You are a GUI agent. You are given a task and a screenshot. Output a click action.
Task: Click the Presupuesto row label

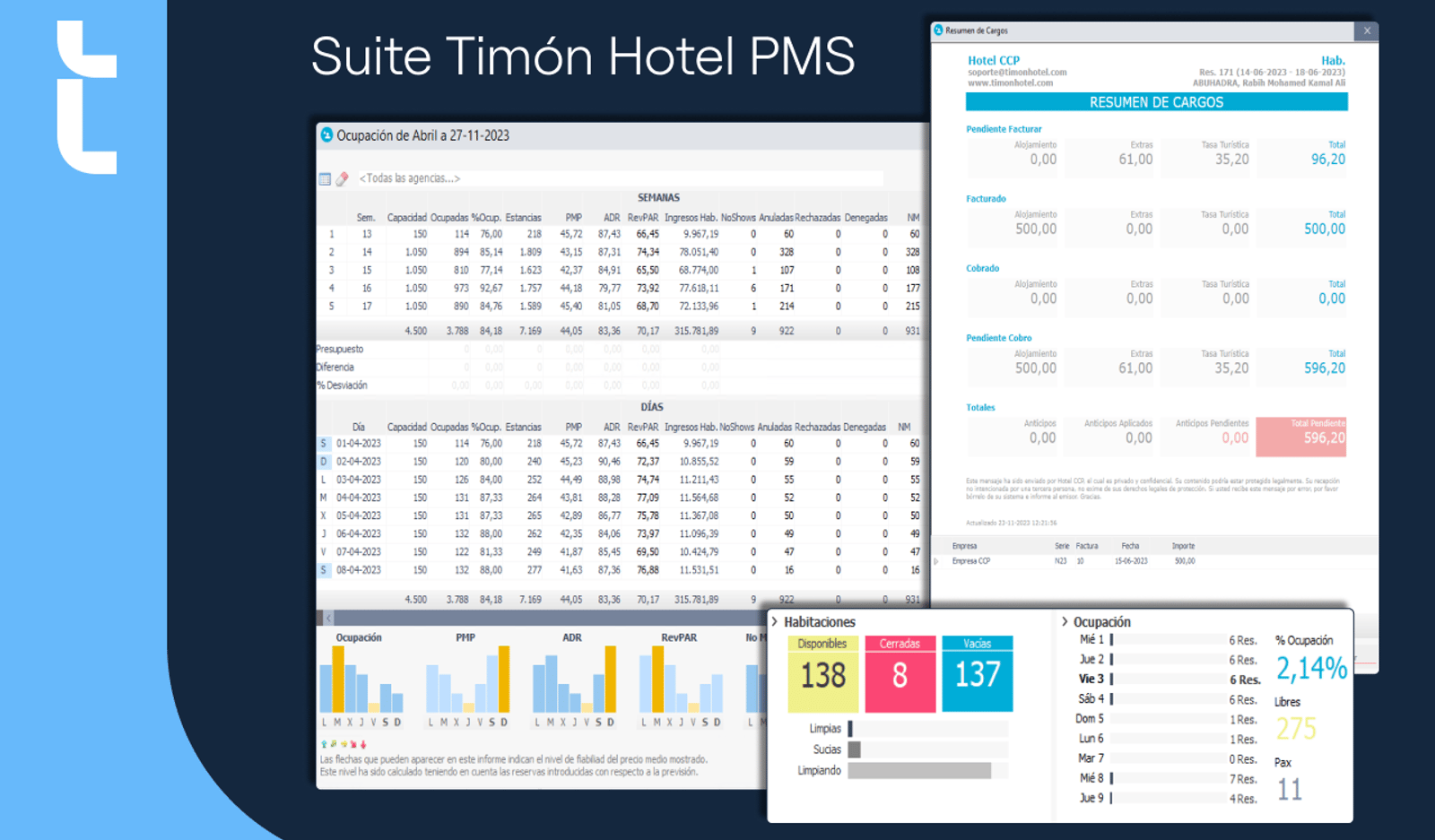tap(340, 349)
